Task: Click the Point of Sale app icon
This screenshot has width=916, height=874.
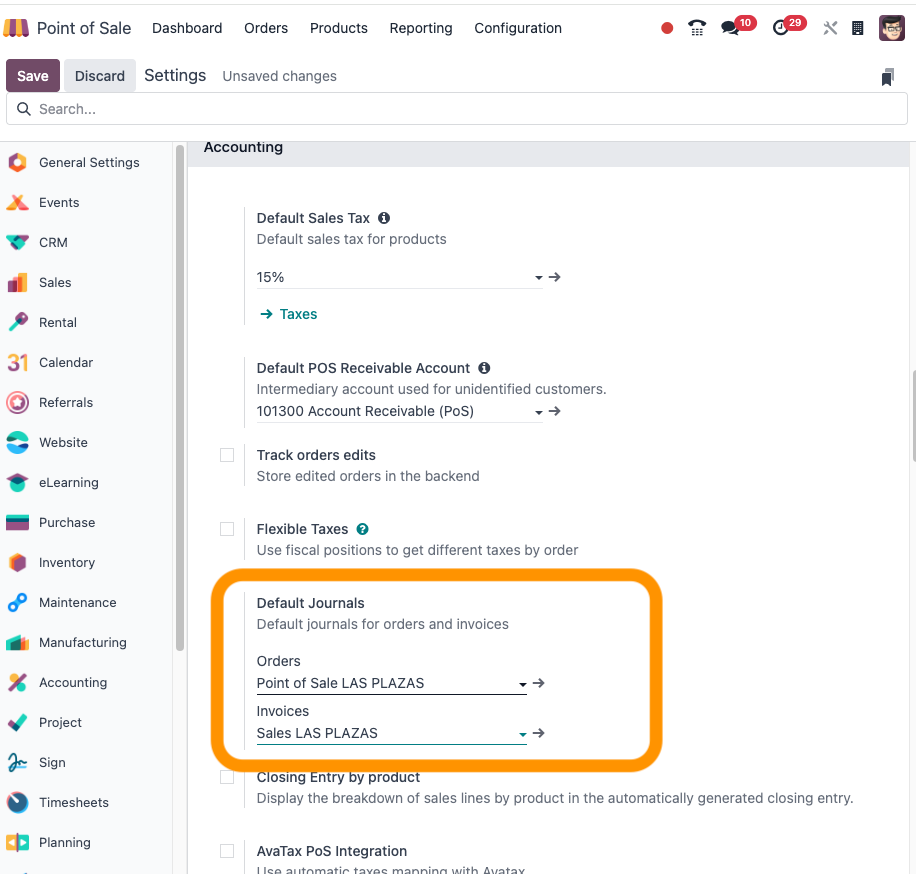Action: click(16, 28)
